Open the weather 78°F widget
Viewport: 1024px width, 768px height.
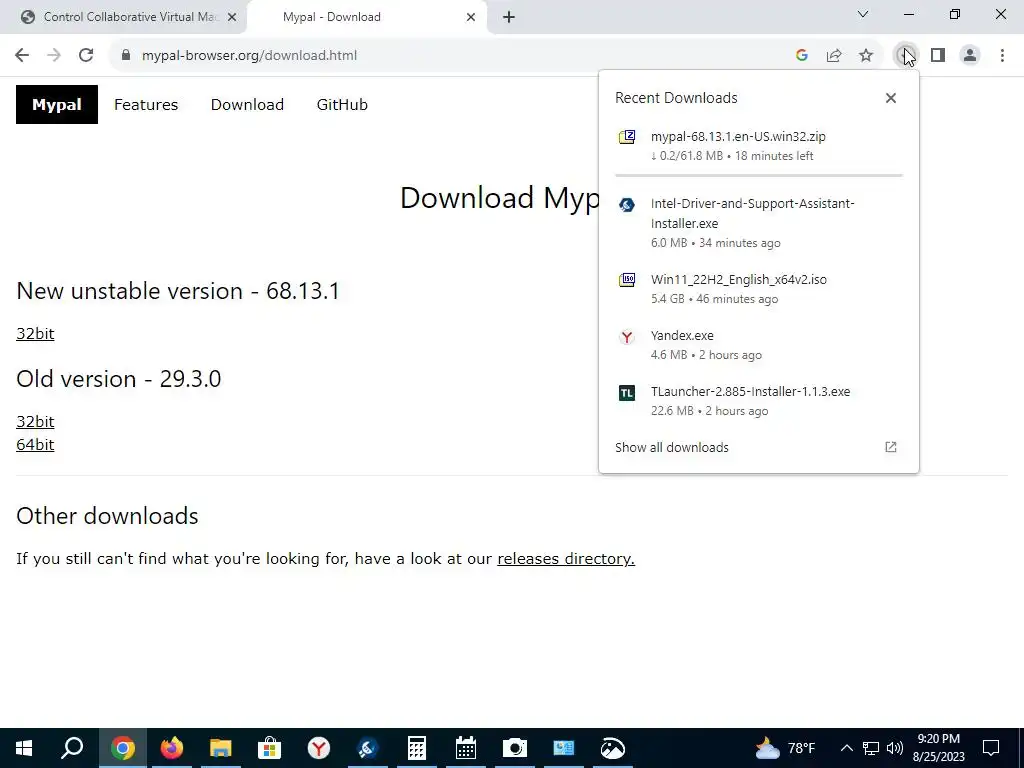click(x=785, y=748)
